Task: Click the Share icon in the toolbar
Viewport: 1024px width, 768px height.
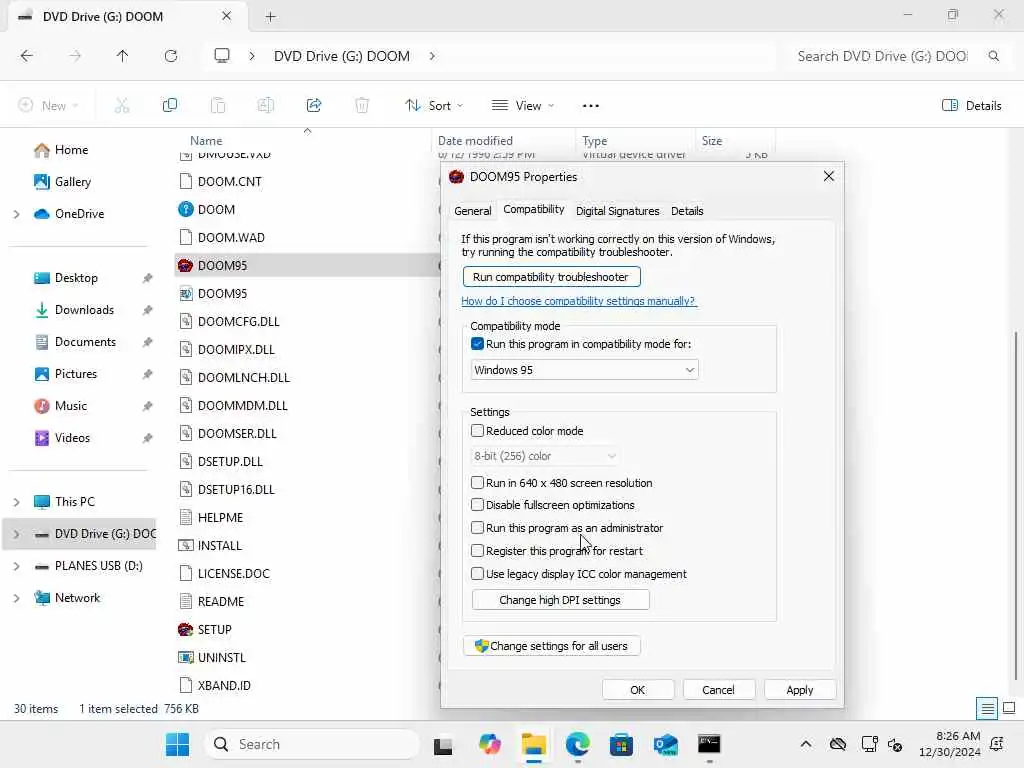Action: 314,105
